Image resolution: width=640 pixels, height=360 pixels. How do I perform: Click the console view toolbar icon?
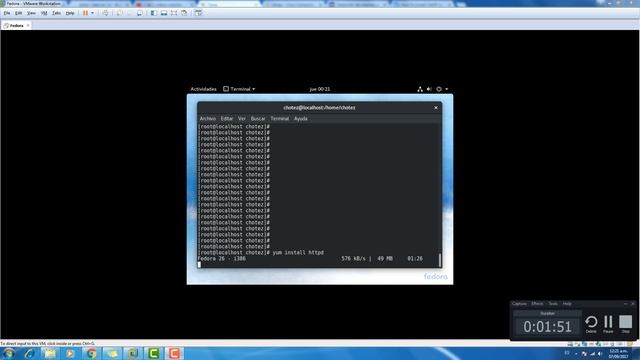[198, 13]
